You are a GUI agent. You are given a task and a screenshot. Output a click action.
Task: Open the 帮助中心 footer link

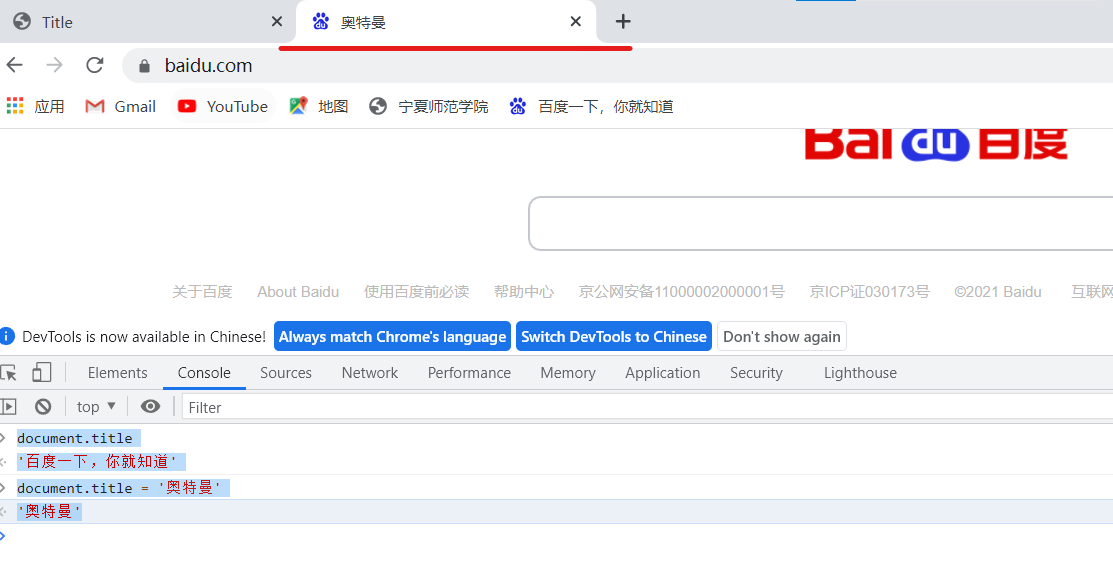(x=524, y=292)
